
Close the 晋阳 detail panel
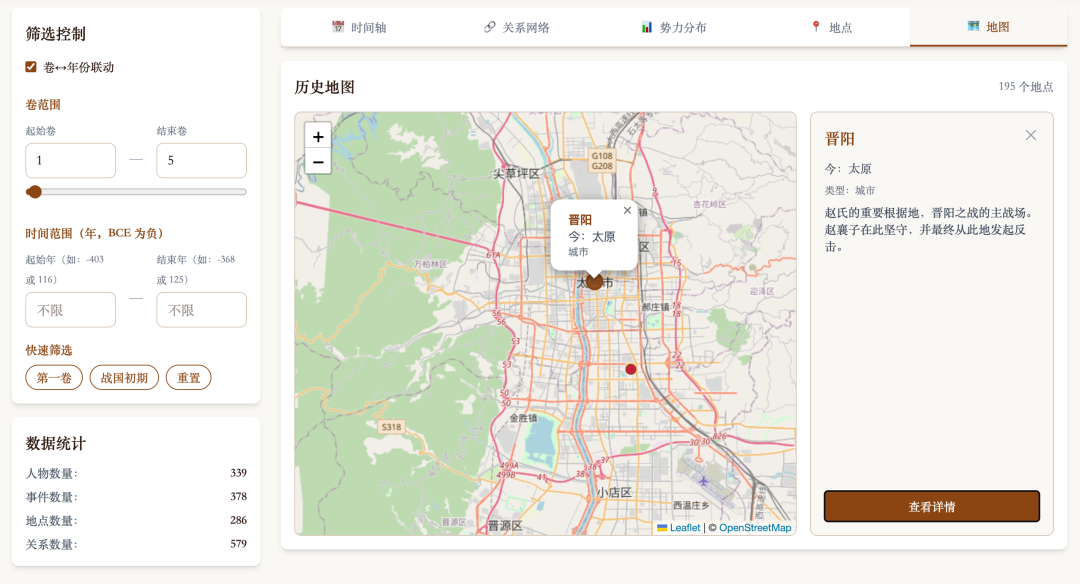(1030, 135)
